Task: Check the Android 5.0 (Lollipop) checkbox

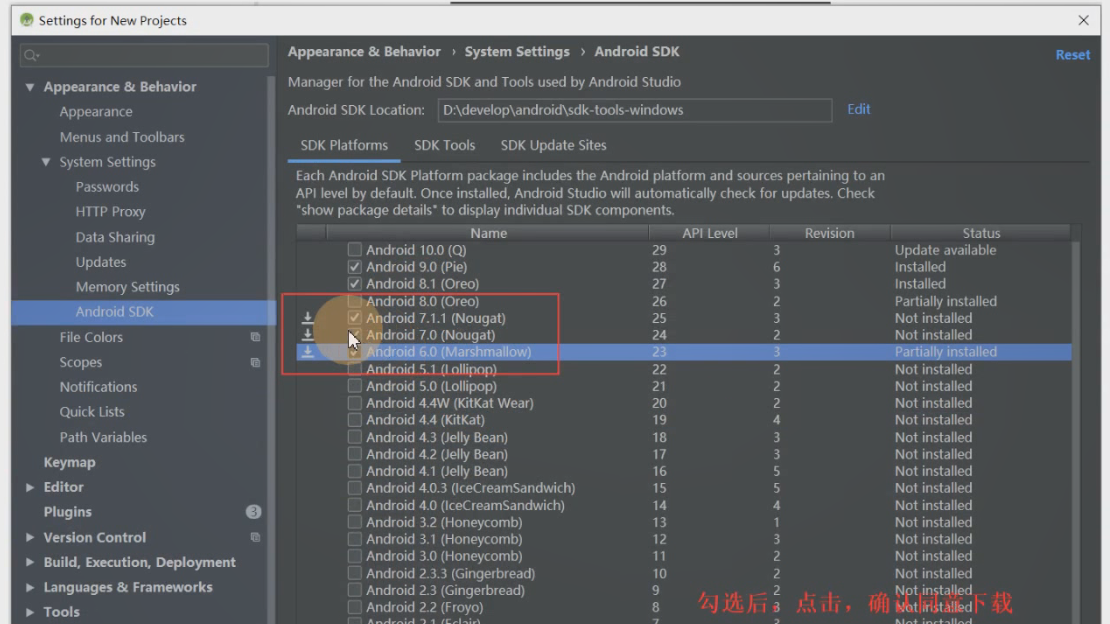Action: [355, 386]
